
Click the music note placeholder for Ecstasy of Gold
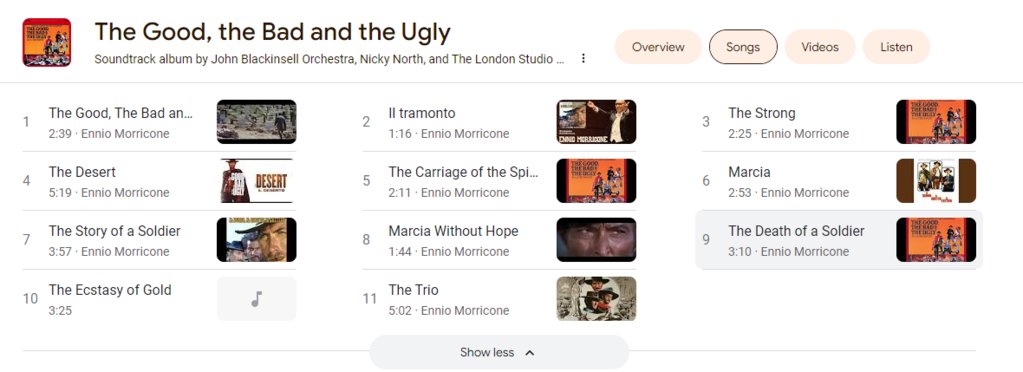(256, 299)
